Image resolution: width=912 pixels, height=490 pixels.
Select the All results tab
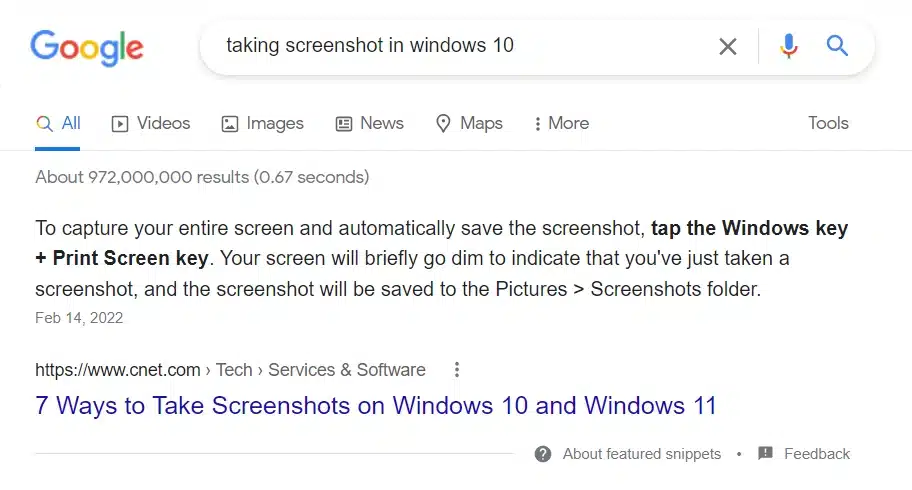pos(58,123)
